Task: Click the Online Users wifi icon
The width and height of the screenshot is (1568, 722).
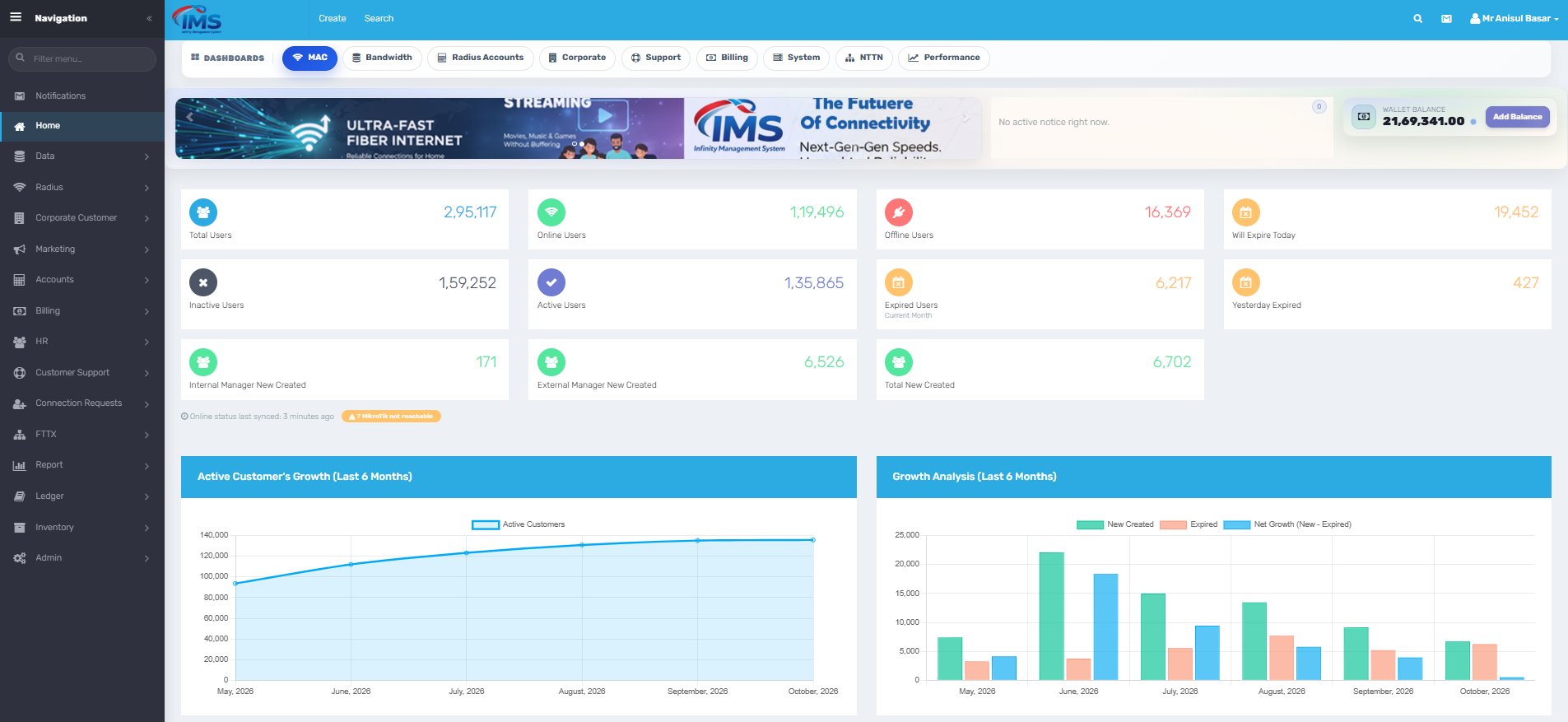Action: pos(551,212)
